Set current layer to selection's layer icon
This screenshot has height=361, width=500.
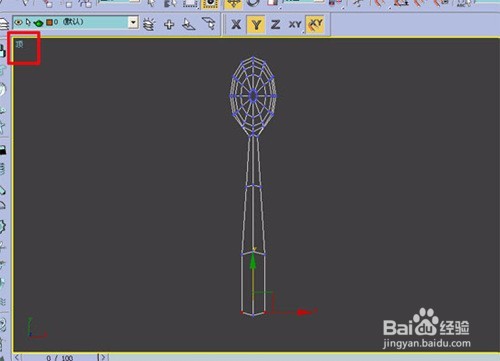click(209, 24)
